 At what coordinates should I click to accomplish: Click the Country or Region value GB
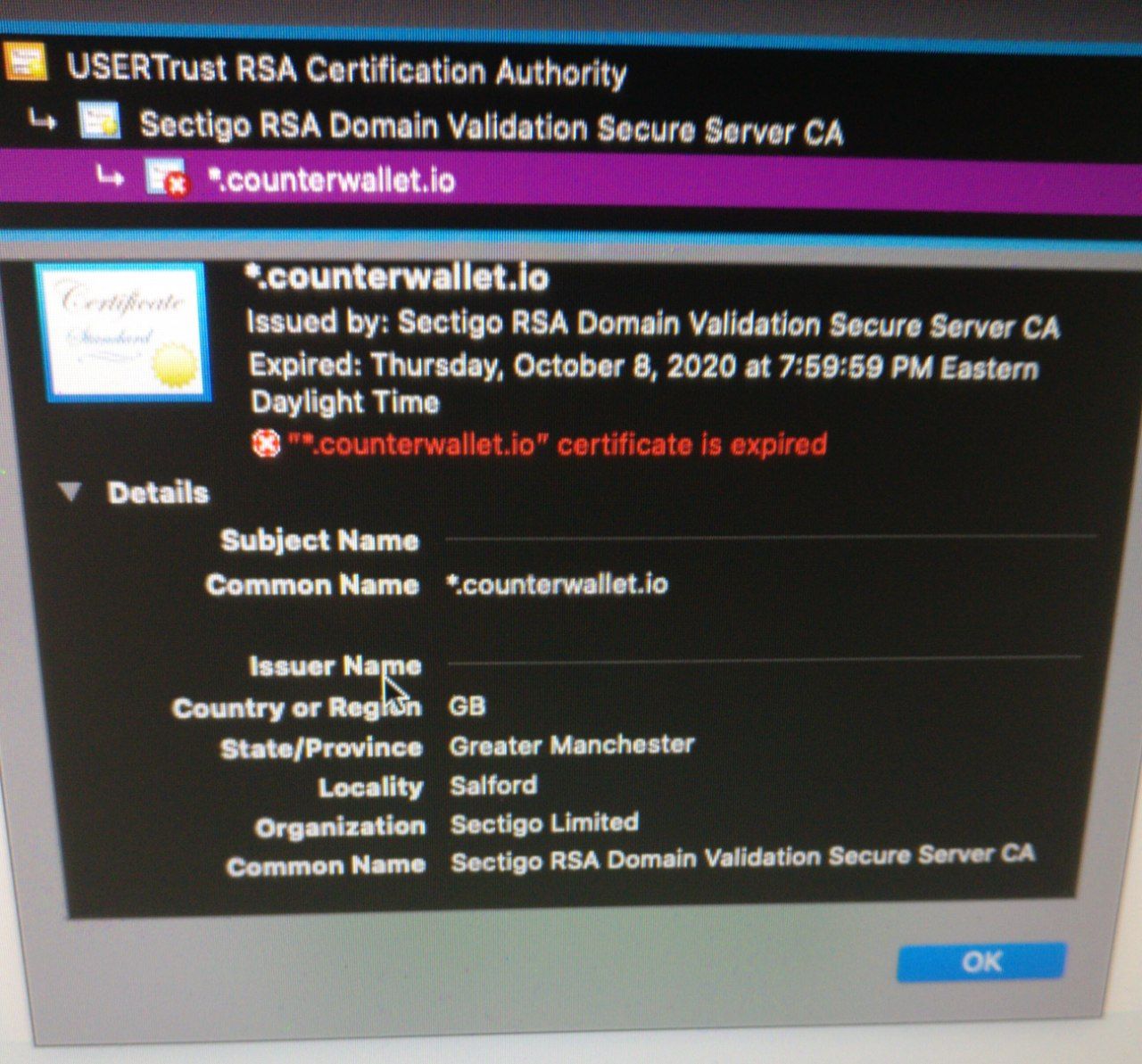467,706
